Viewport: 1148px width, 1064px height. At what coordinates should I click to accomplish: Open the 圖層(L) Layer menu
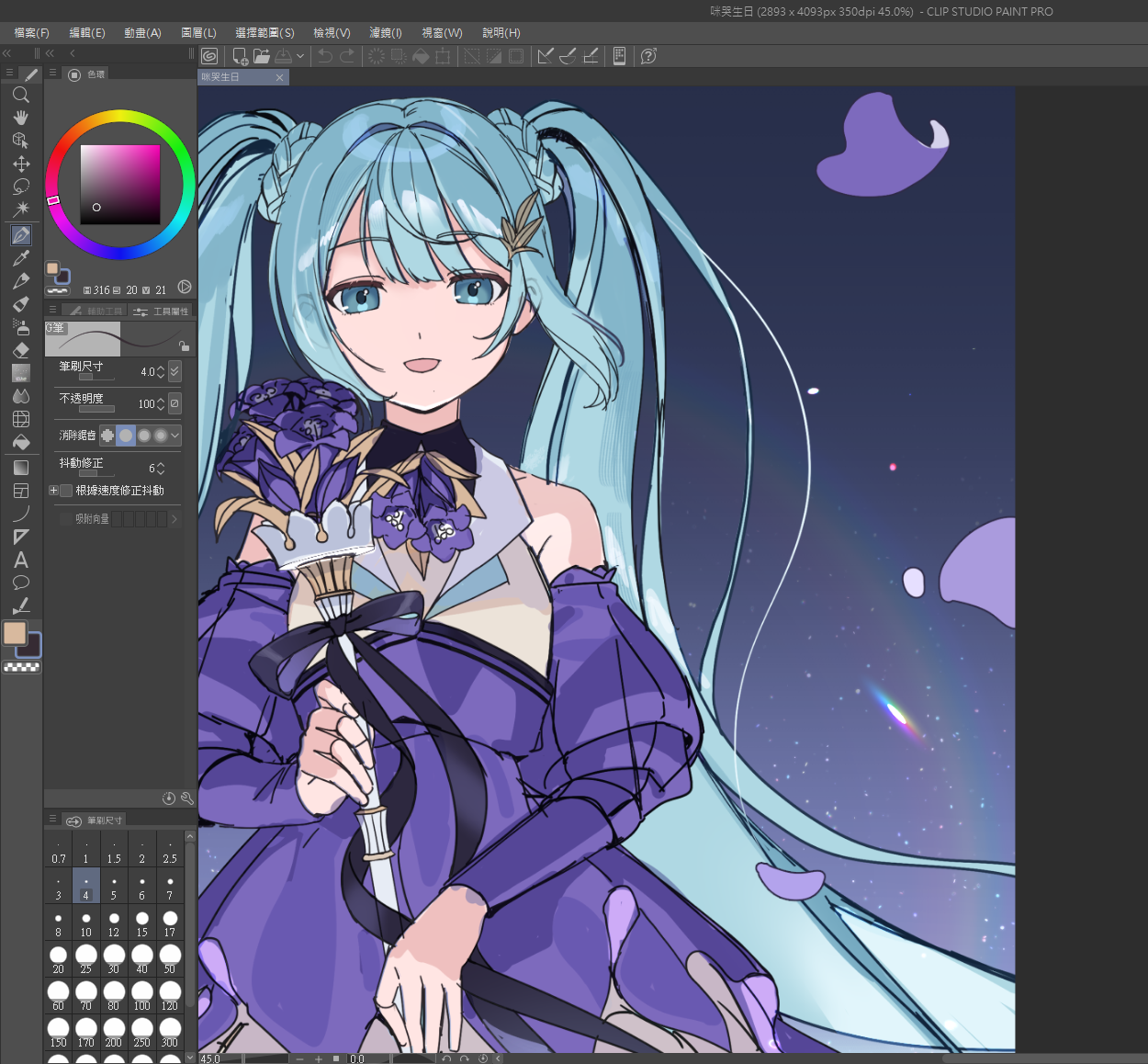[198, 32]
